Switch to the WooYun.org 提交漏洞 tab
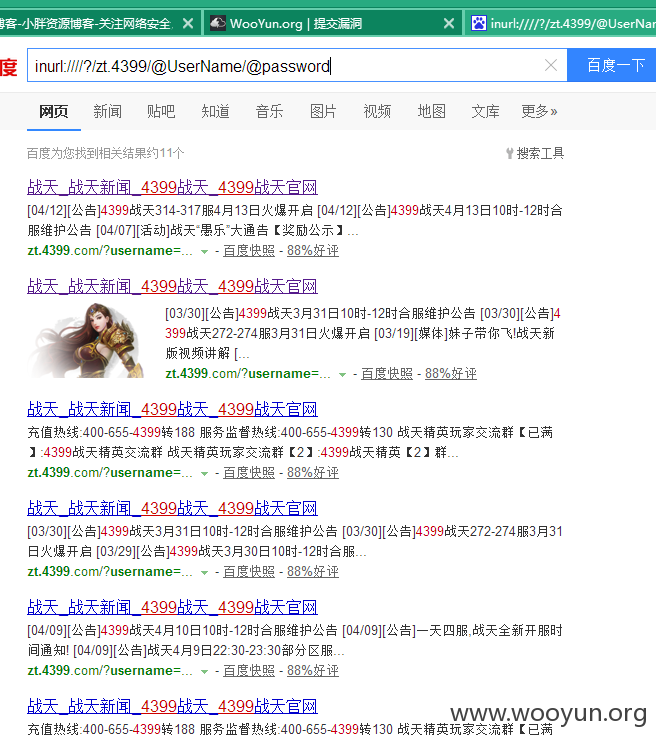The height and width of the screenshot is (742, 656). (331, 23)
